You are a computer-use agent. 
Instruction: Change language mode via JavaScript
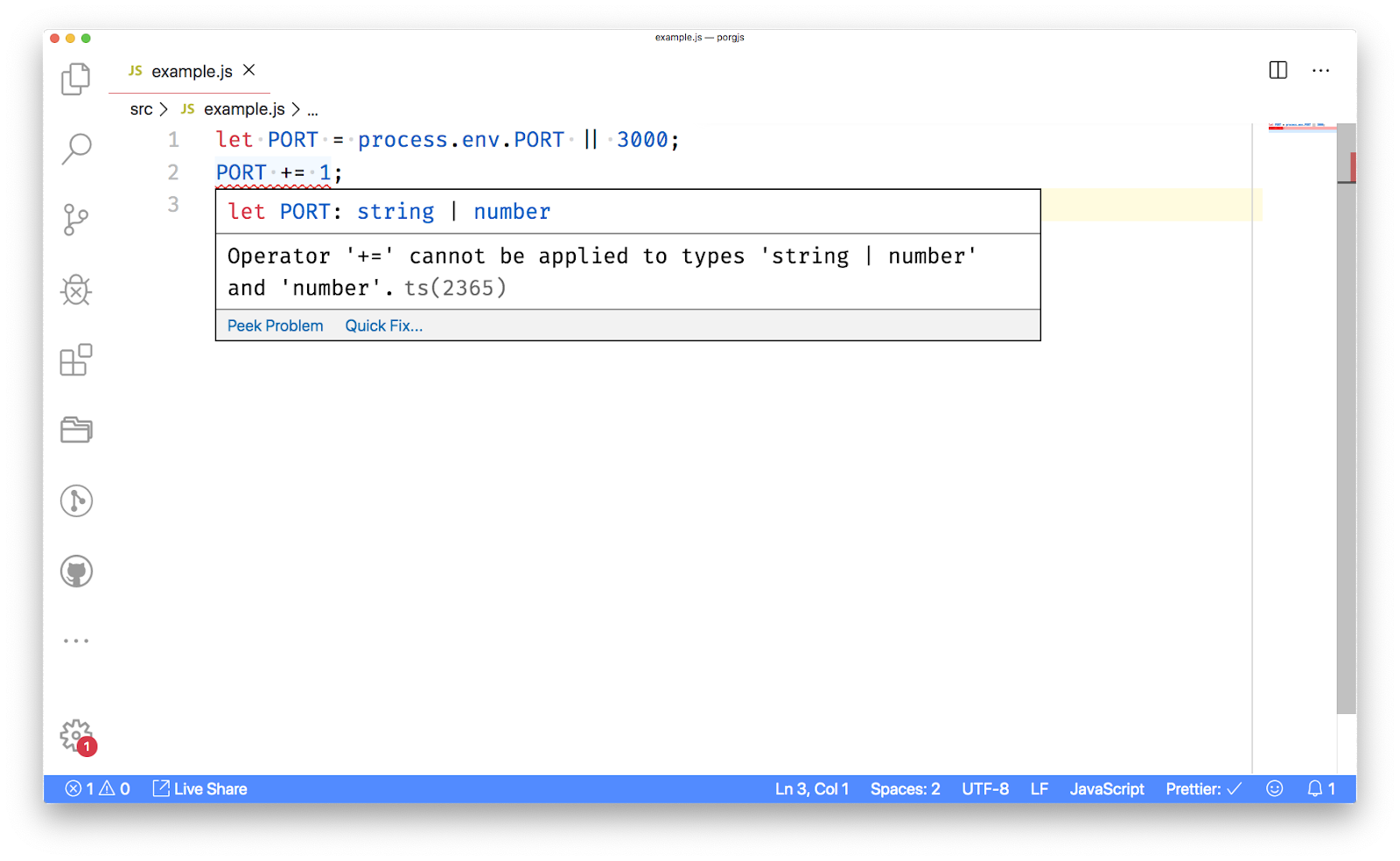[x=1107, y=788]
